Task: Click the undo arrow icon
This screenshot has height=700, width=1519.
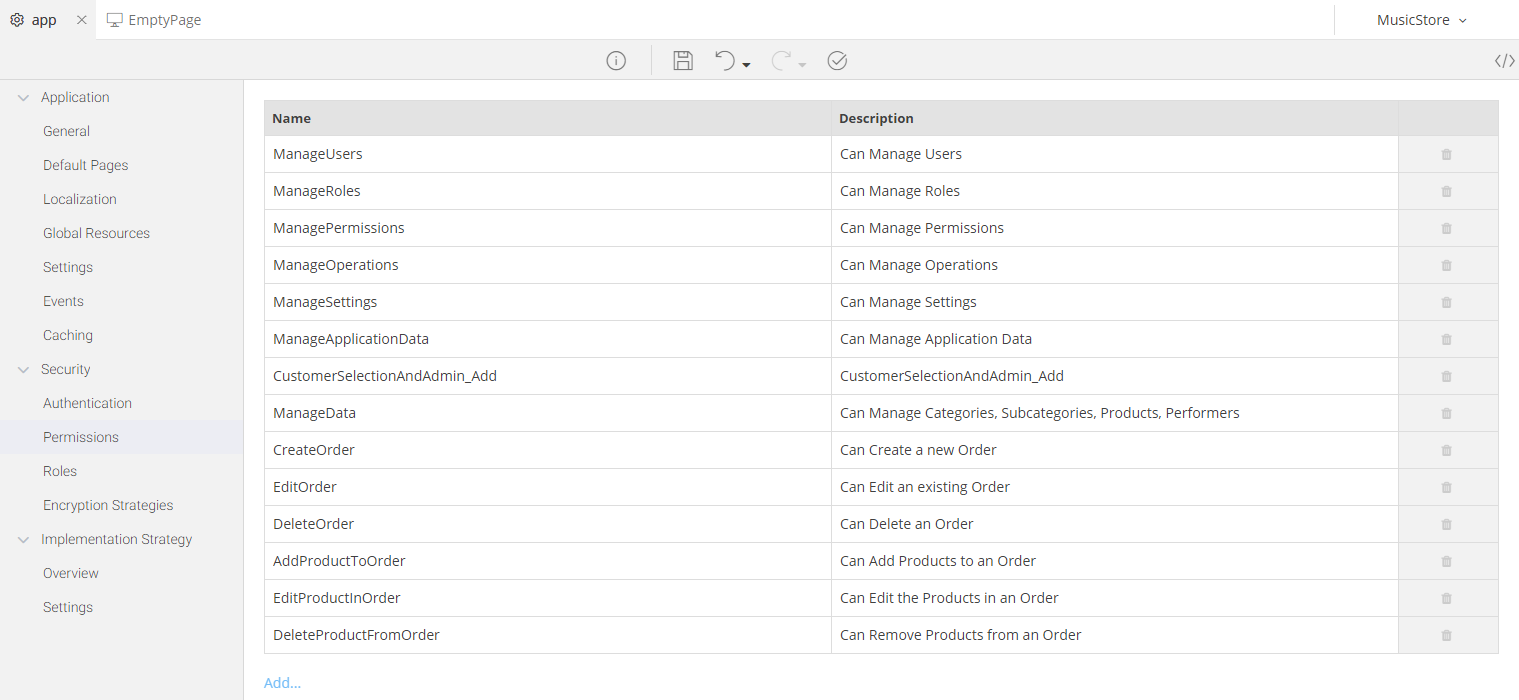Action: click(x=725, y=61)
